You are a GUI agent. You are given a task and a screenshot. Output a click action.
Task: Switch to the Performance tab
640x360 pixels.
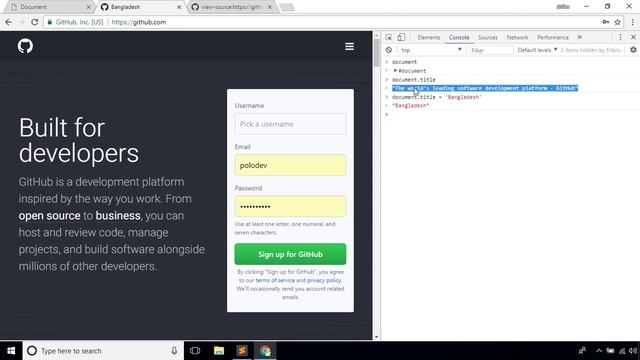point(553,37)
